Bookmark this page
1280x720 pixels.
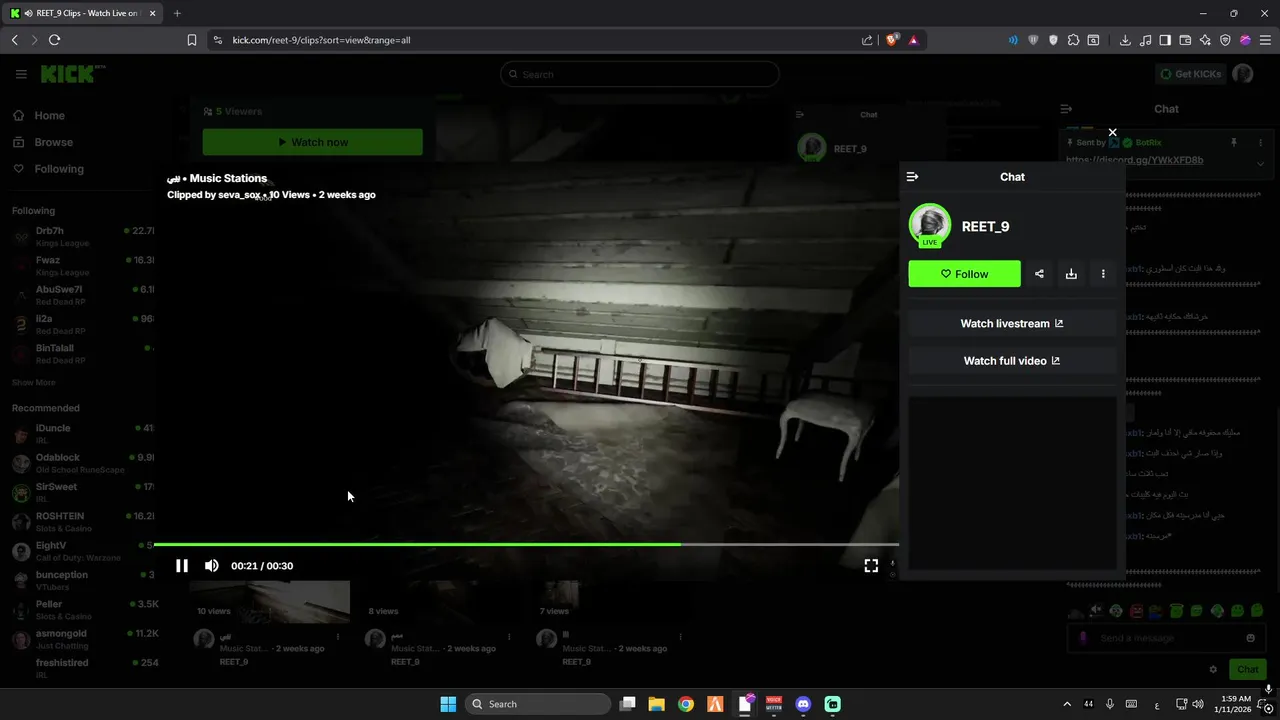(x=191, y=40)
